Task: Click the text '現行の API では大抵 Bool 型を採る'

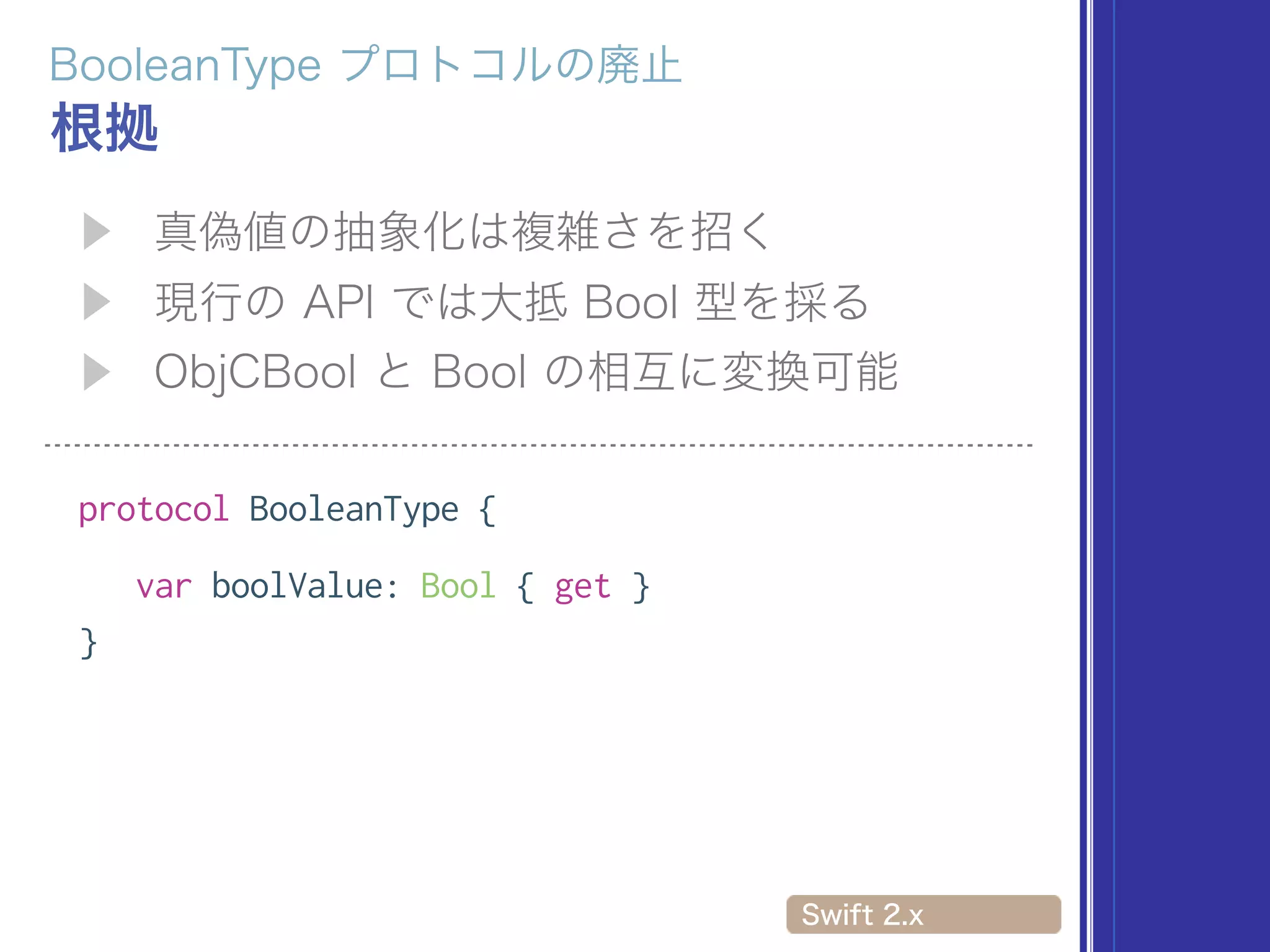Action: click(512, 302)
